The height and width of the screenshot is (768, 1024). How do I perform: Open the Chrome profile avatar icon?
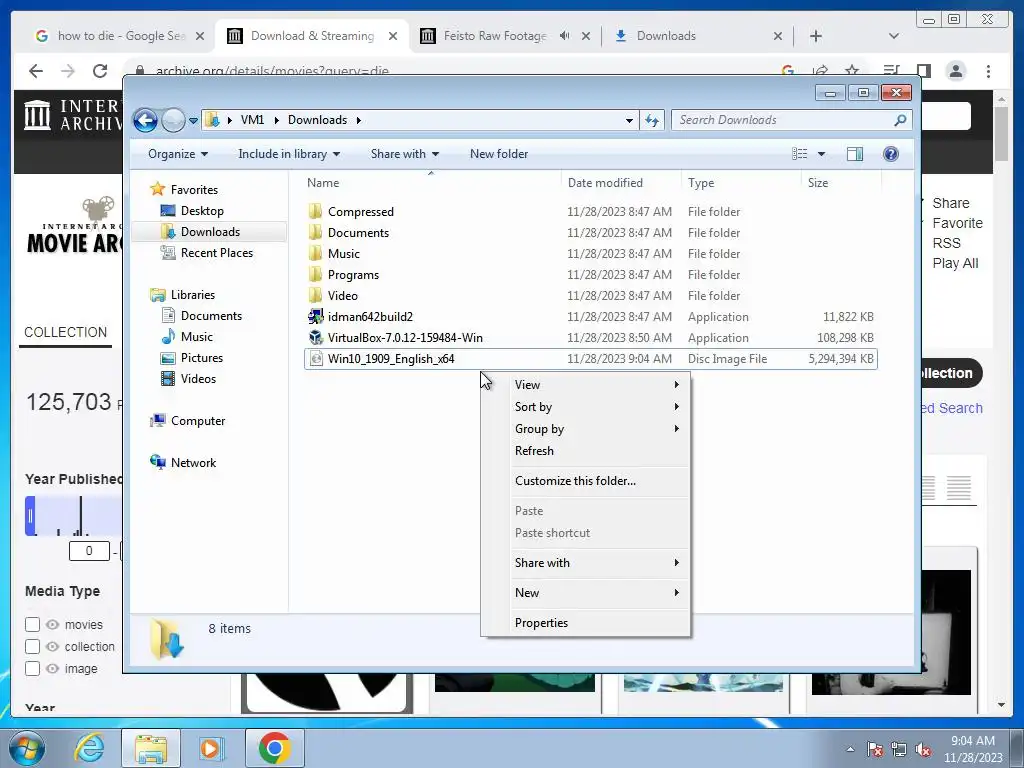[x=956, y=71]
